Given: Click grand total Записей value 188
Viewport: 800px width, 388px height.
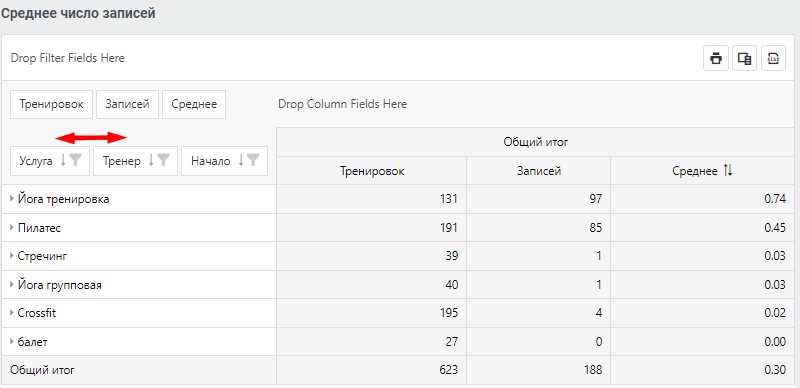Looking at the screenshot, I should click(593, 370).
